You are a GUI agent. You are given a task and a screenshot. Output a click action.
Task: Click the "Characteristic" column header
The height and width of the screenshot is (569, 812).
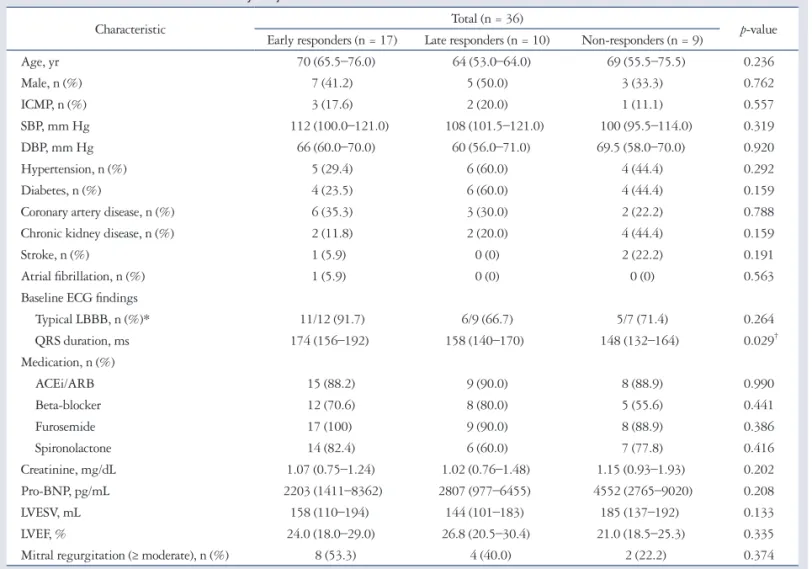tap(130, 30)
